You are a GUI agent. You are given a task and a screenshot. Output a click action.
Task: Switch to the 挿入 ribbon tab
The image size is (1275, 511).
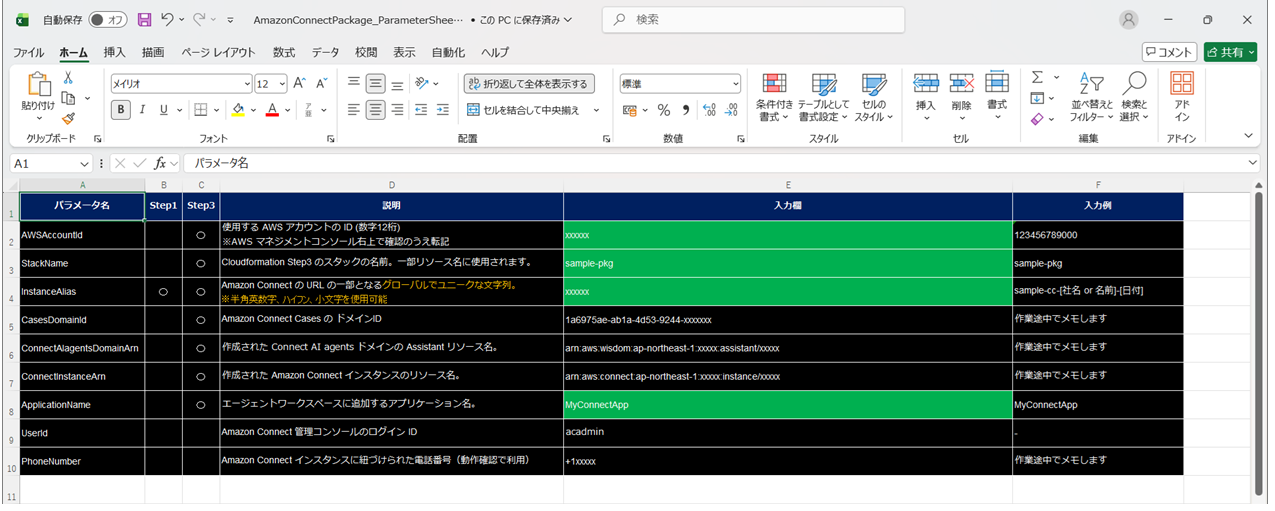click(x=115, y=52)
